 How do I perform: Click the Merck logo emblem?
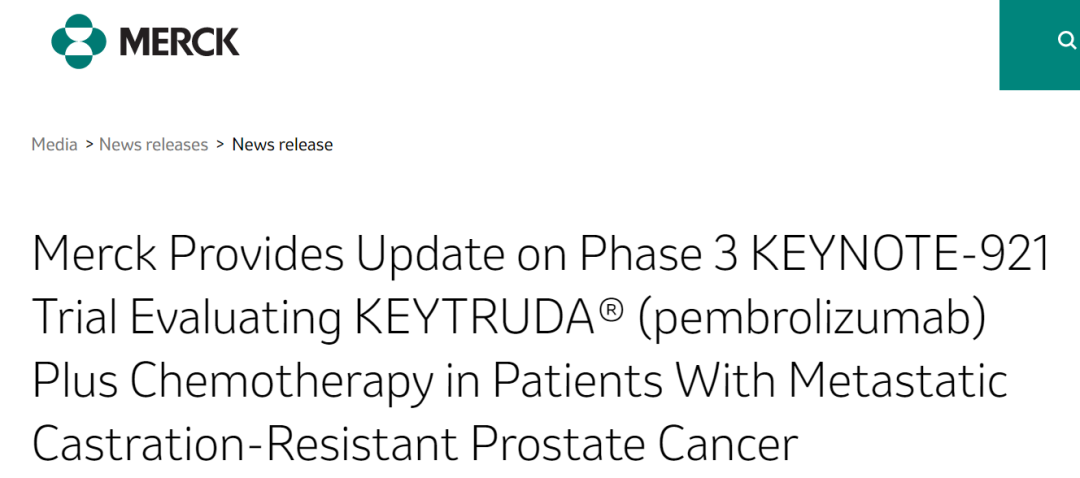tap(78, 41)
